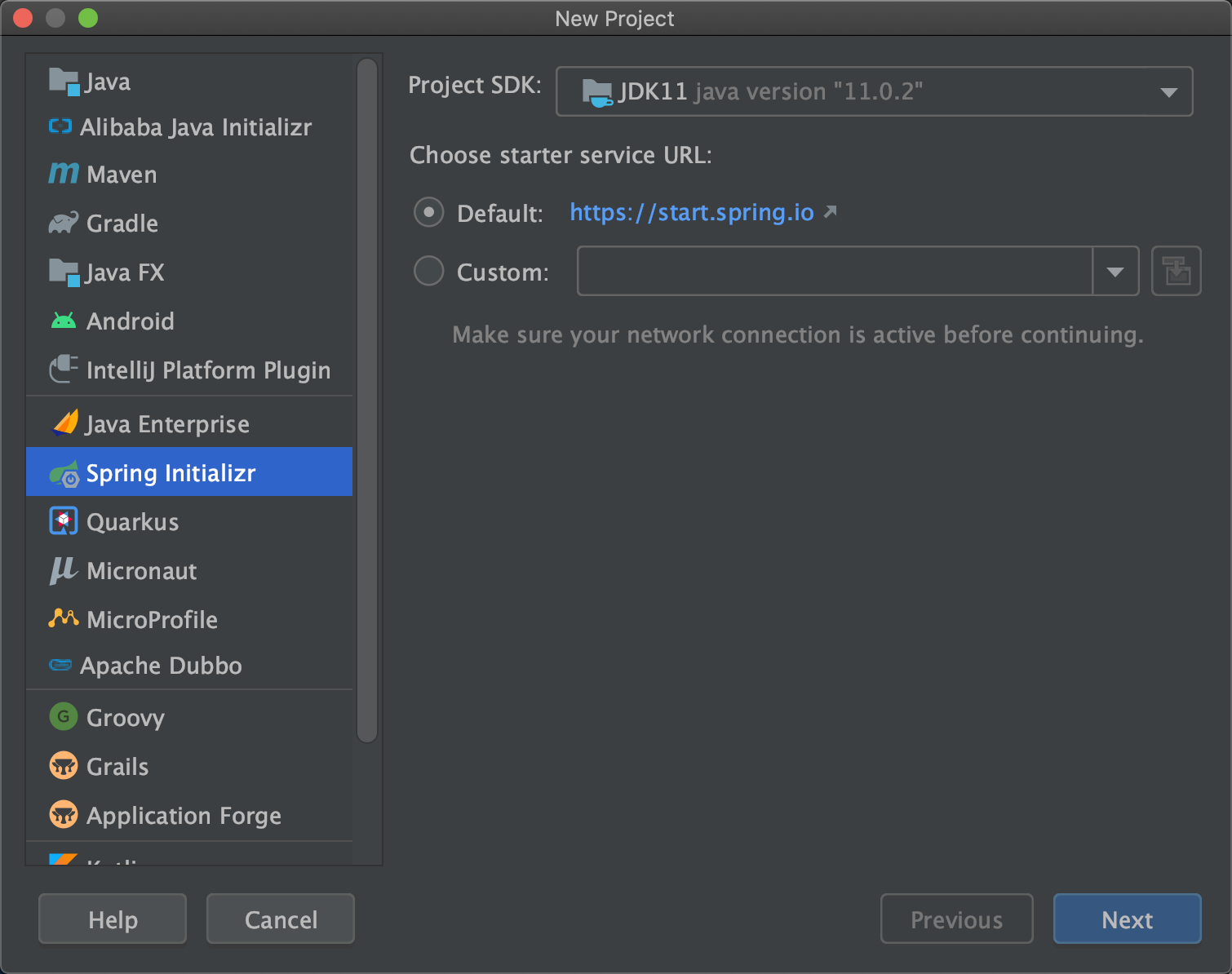Viewport: 1232px width, 974px height.
Task: Click the Java FX folder icon
Action: click(64, 272)
